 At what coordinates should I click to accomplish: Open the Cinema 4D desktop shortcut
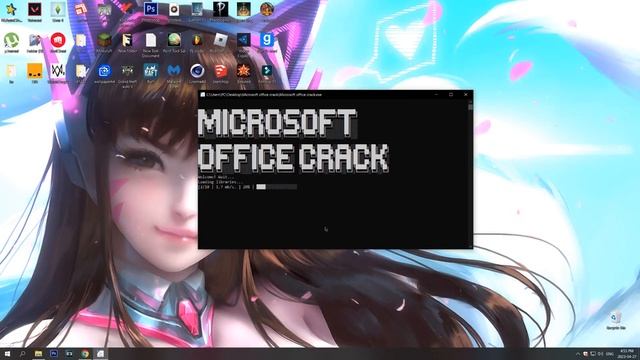click(x=197, y=71)
